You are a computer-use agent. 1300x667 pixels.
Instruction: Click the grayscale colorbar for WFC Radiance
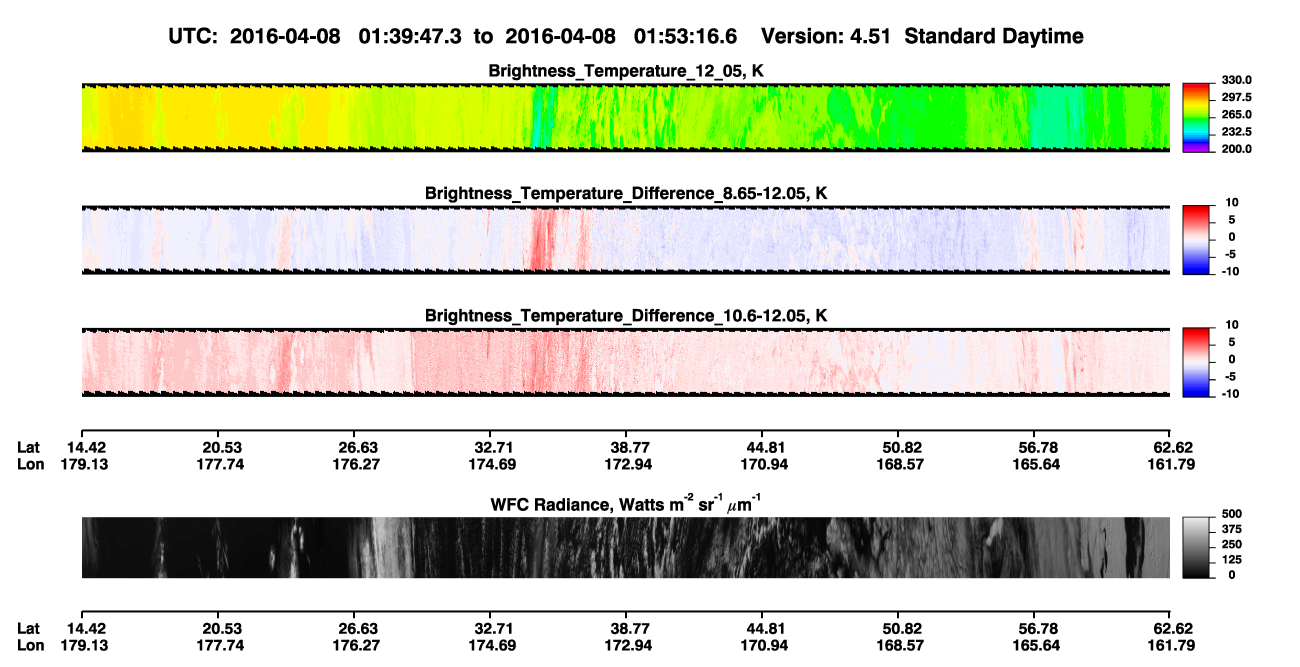(x=1196, y=546)
